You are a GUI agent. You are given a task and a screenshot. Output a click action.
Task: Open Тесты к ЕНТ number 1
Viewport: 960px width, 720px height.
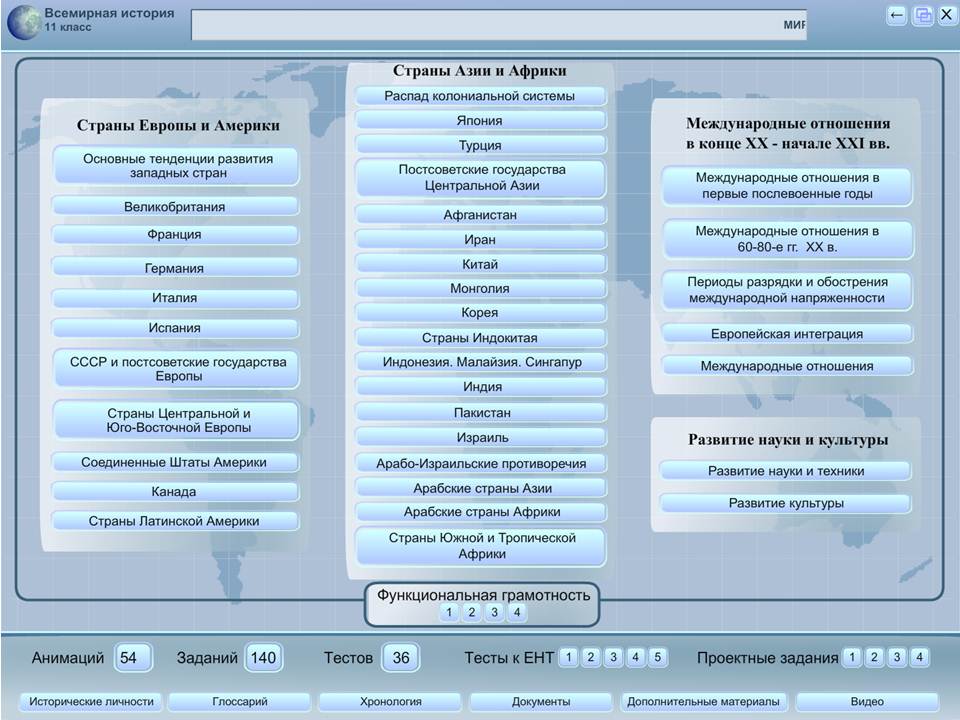tap(568, 657)
